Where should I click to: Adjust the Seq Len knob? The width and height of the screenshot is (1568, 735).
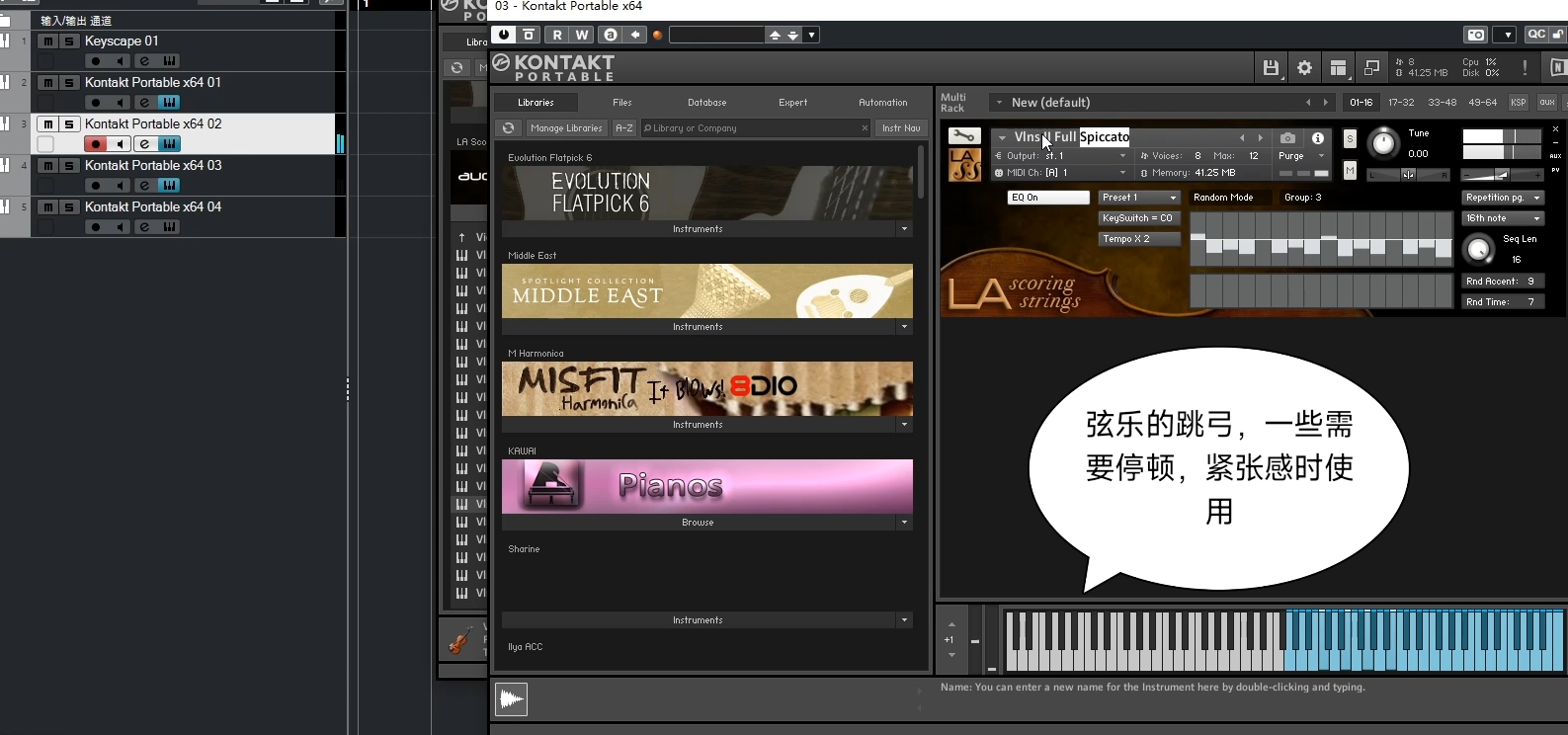[x=1479, y=249]
